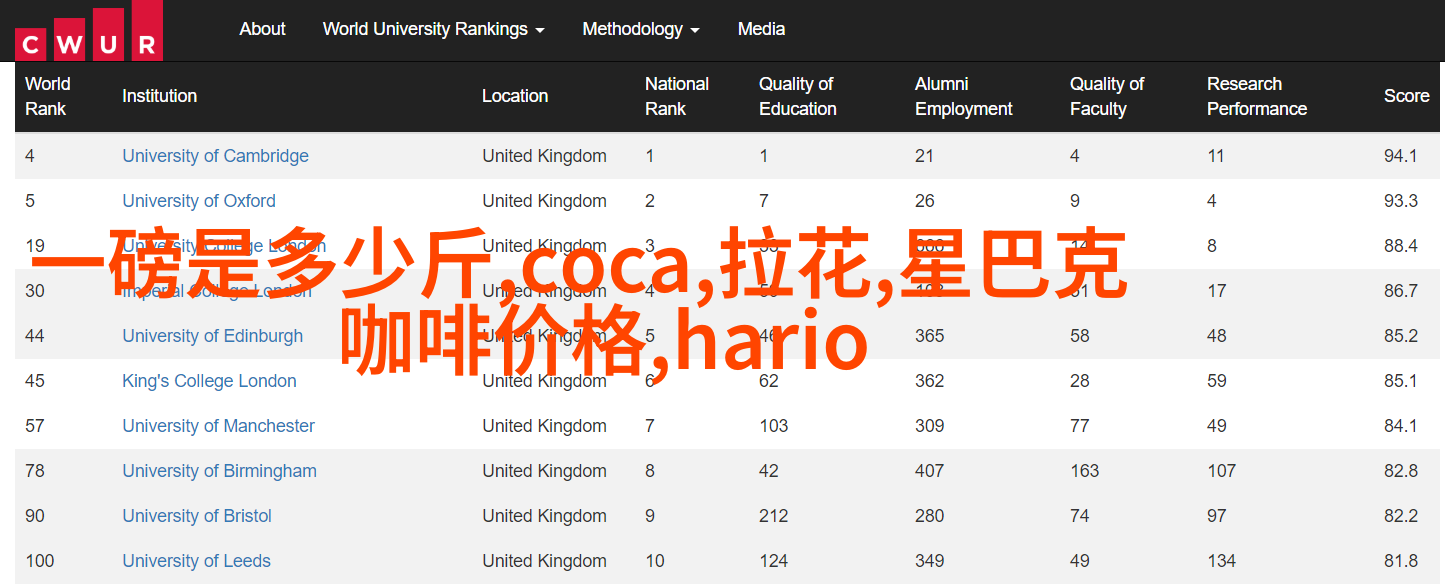Click Manchester's world rank 57

click(35, 426)
